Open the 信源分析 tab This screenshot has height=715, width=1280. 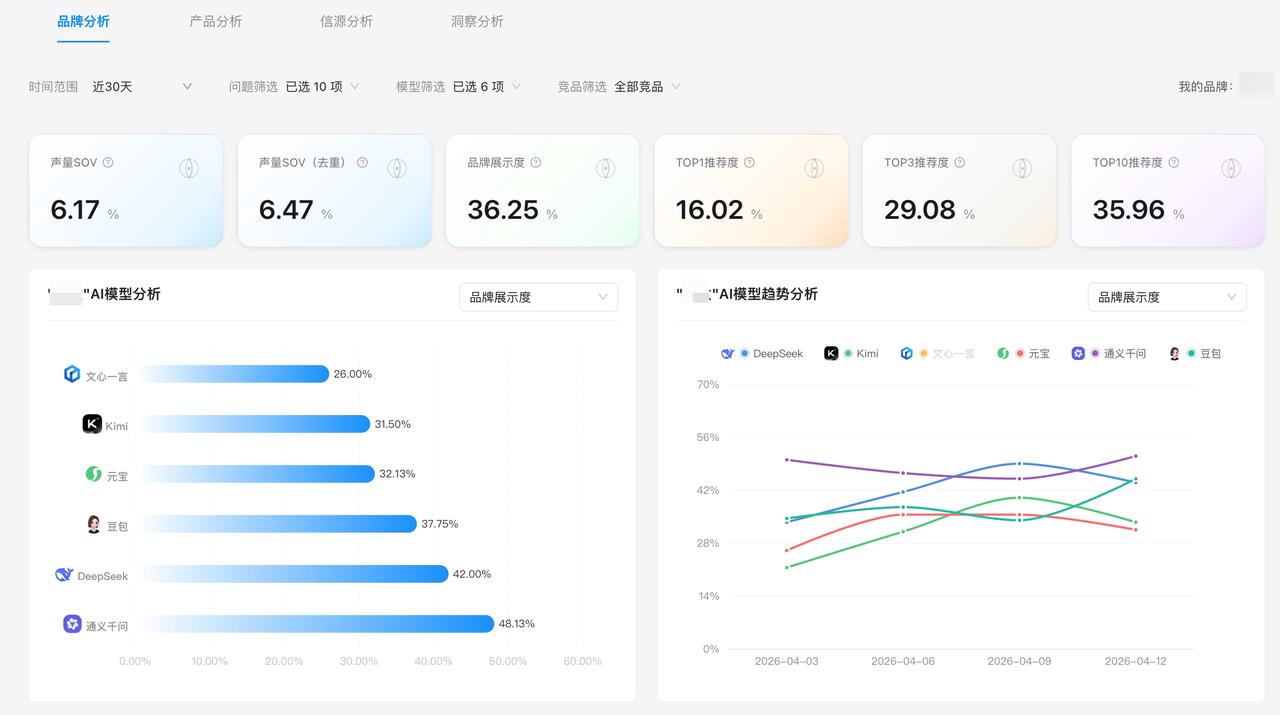pyautogui.click(x=346, y=21)
